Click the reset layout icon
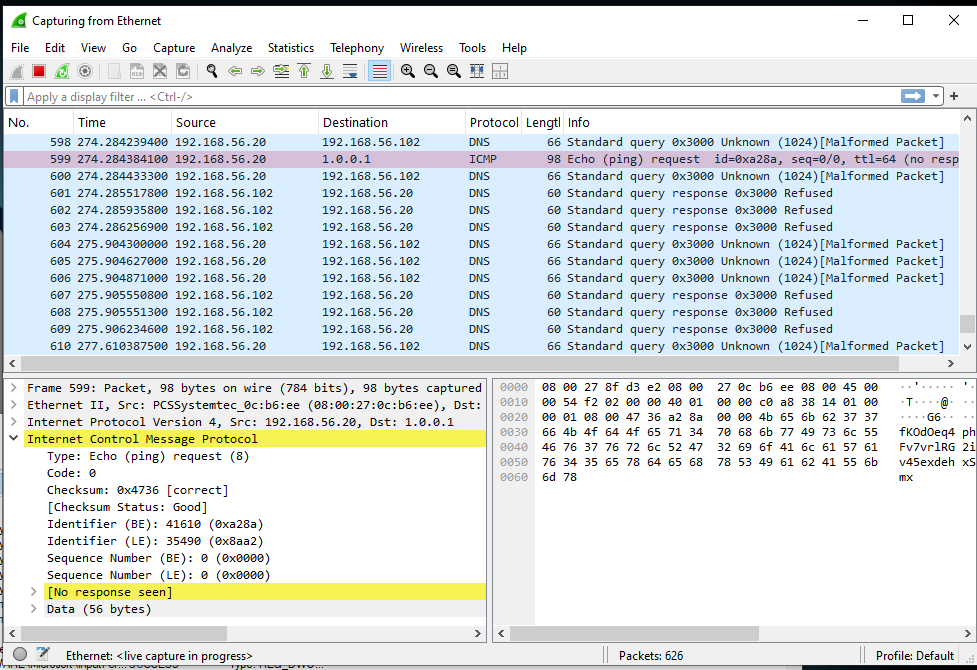The width and height of the screenshot is (977, 670). coord(500,71)
